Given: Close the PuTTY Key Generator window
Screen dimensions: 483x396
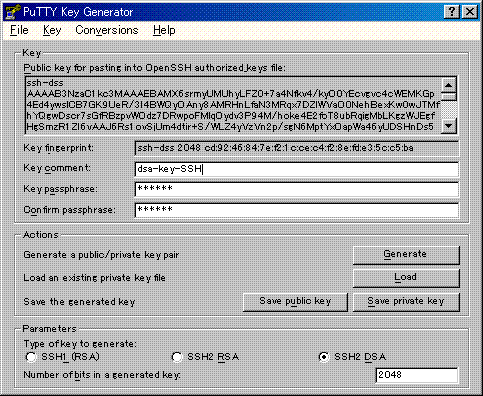Looking at the screenshot, I should click(470, 12).
